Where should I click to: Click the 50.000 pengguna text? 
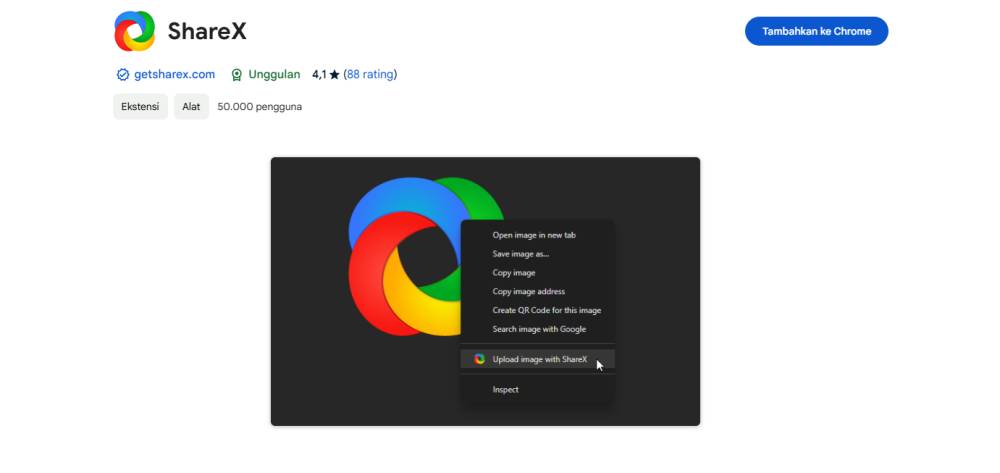(x=260, y=106)
